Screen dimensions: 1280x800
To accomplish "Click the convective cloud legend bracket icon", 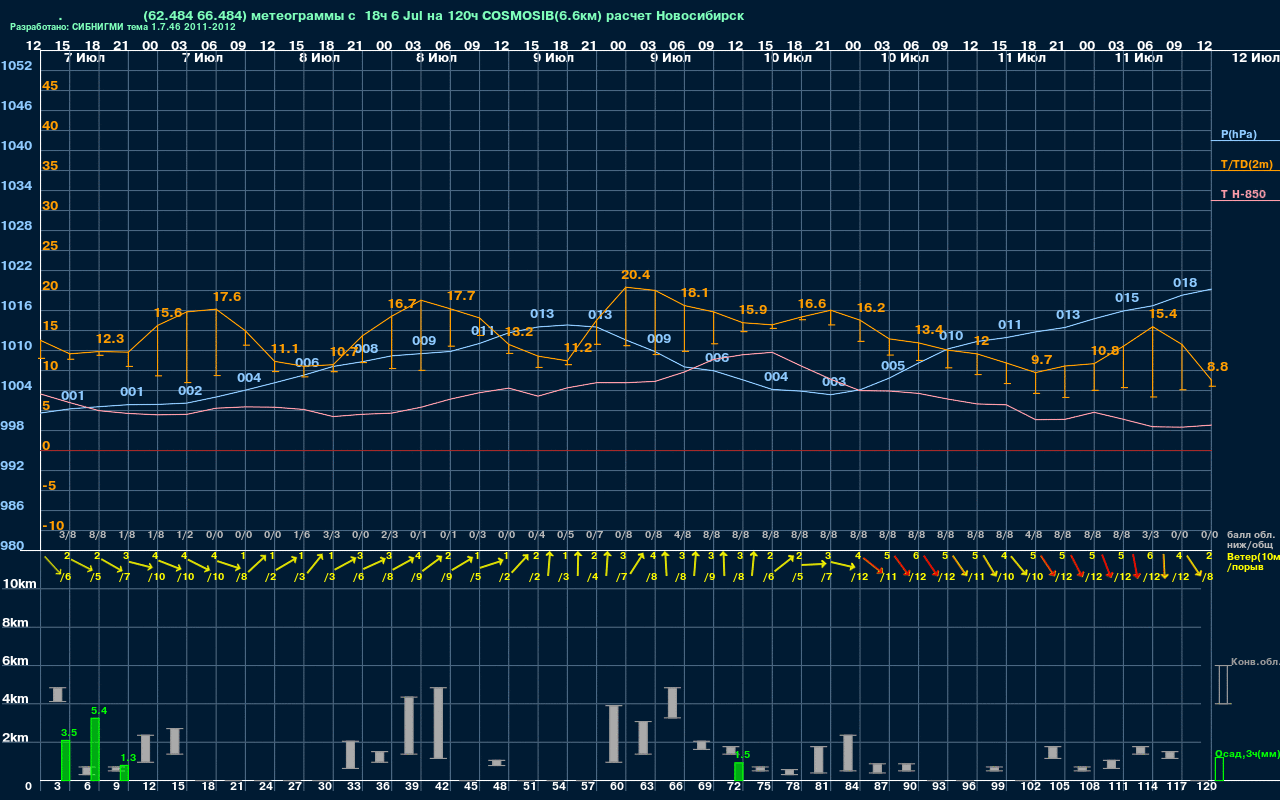I will tap(1223, 684).
